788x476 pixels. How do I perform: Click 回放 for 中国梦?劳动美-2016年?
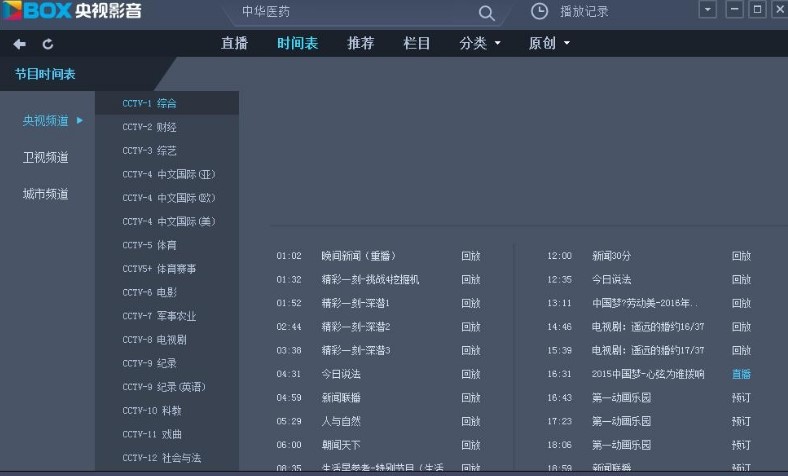coord(741,303)
